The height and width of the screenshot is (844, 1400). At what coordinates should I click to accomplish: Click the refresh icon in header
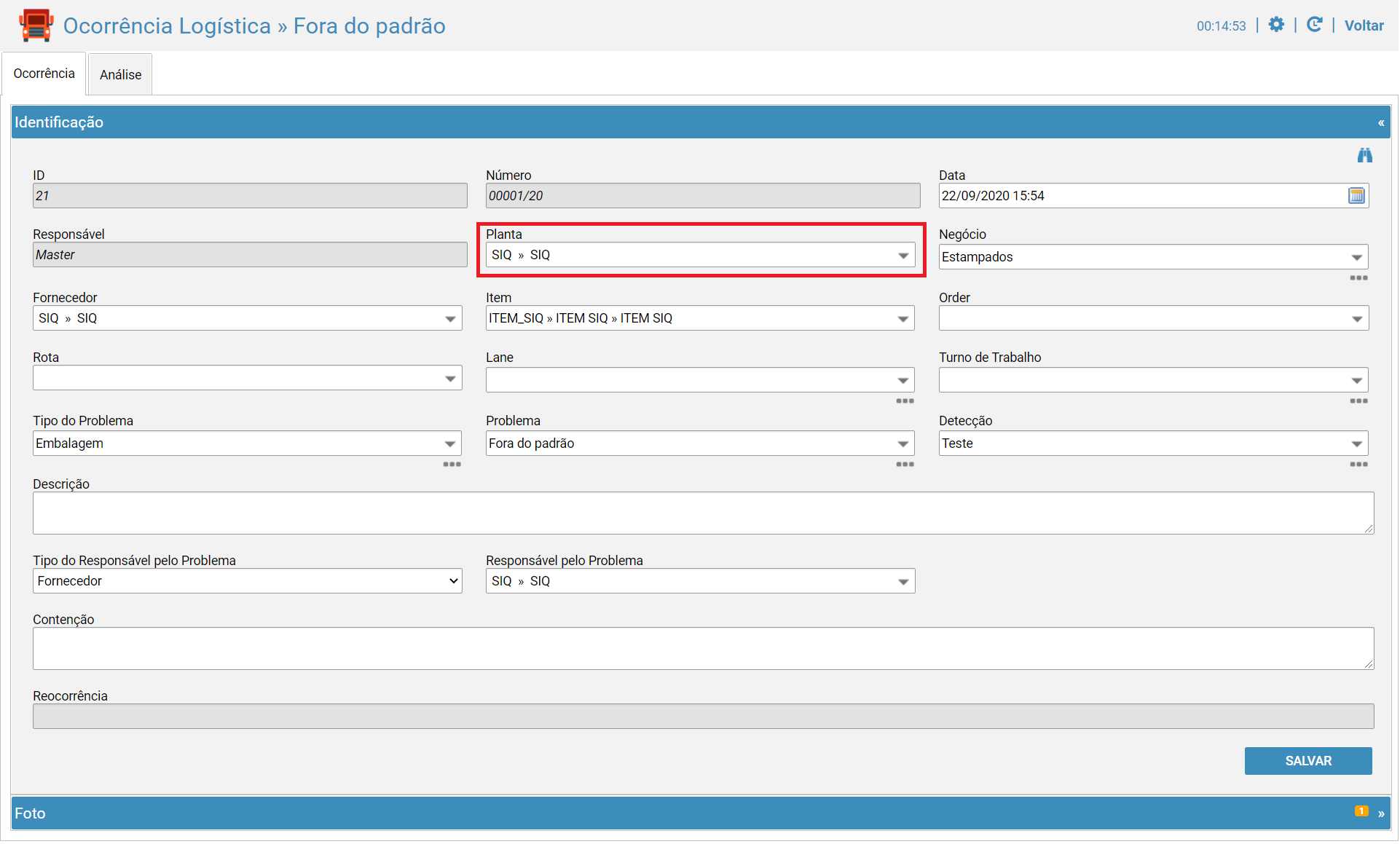tap(1314, 25)
